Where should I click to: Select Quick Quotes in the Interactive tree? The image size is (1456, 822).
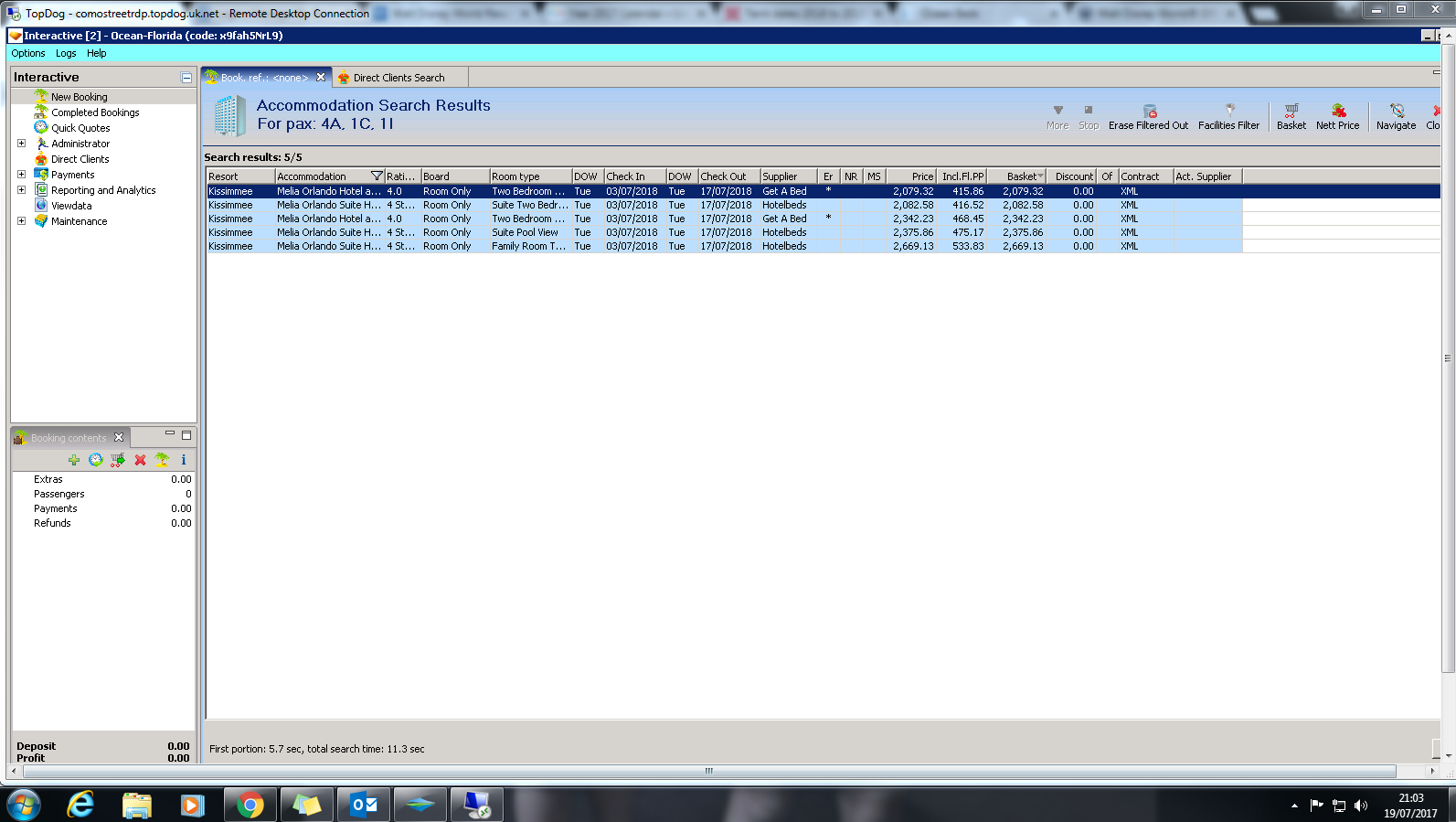(x=80, y=128)
